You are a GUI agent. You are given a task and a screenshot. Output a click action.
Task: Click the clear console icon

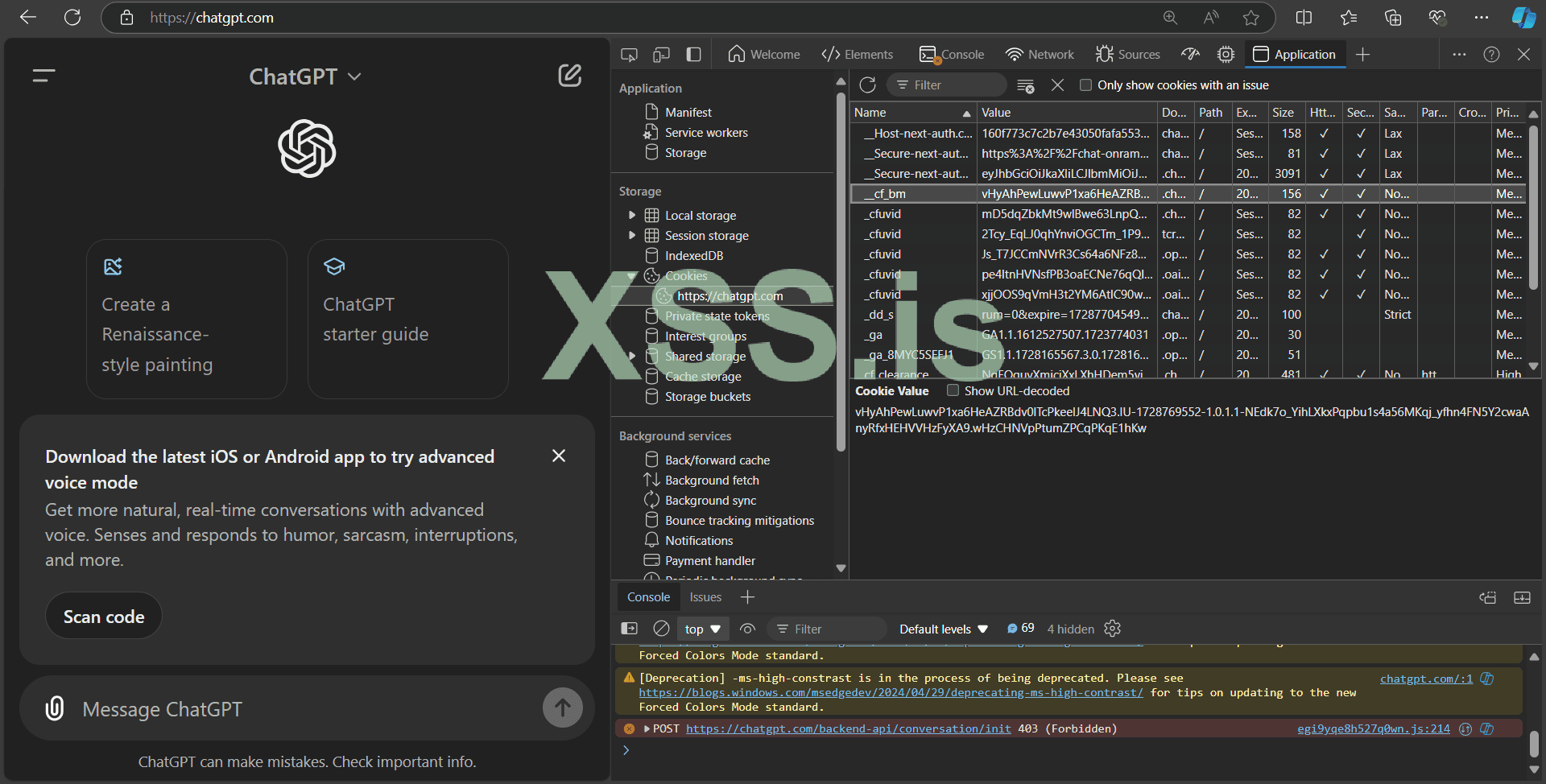click(661, 629)
